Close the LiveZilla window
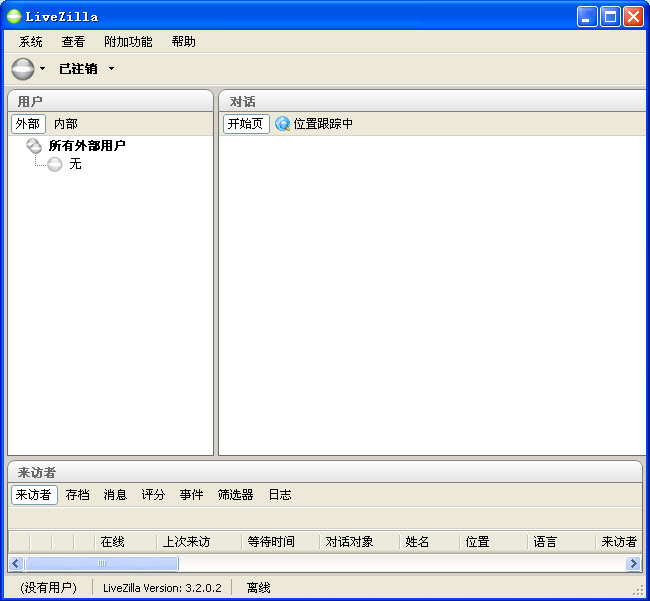The height and width of the screenshot is (601, 650). click(x=634, y=17)
